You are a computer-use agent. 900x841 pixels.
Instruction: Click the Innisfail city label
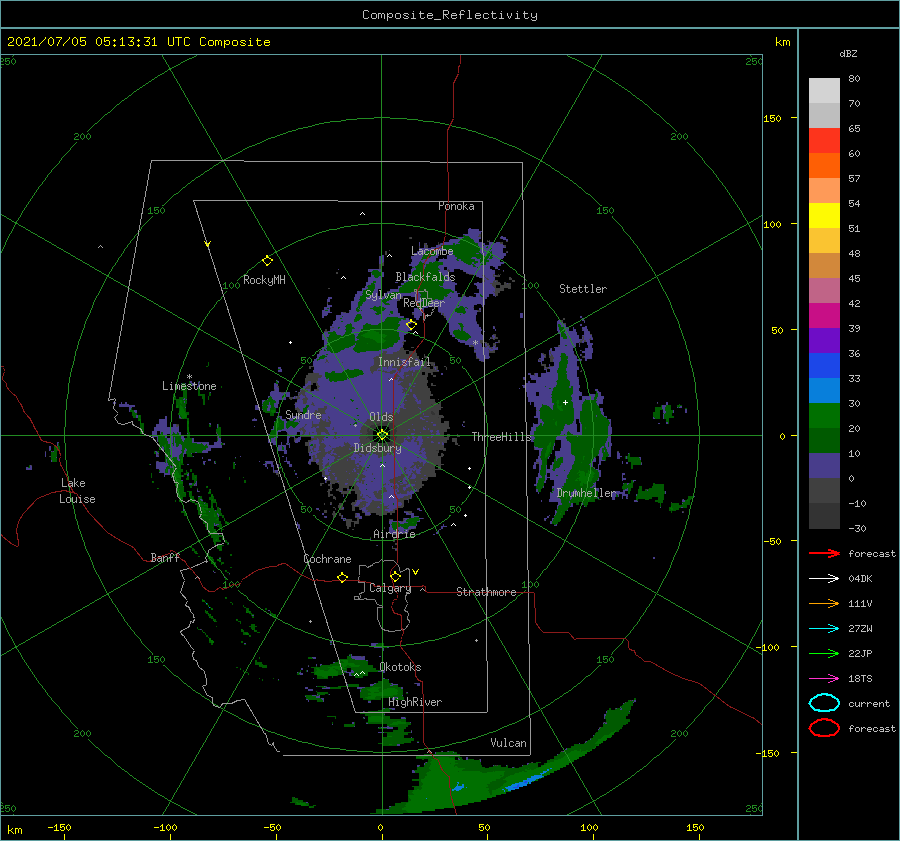(x=404, y=362)
